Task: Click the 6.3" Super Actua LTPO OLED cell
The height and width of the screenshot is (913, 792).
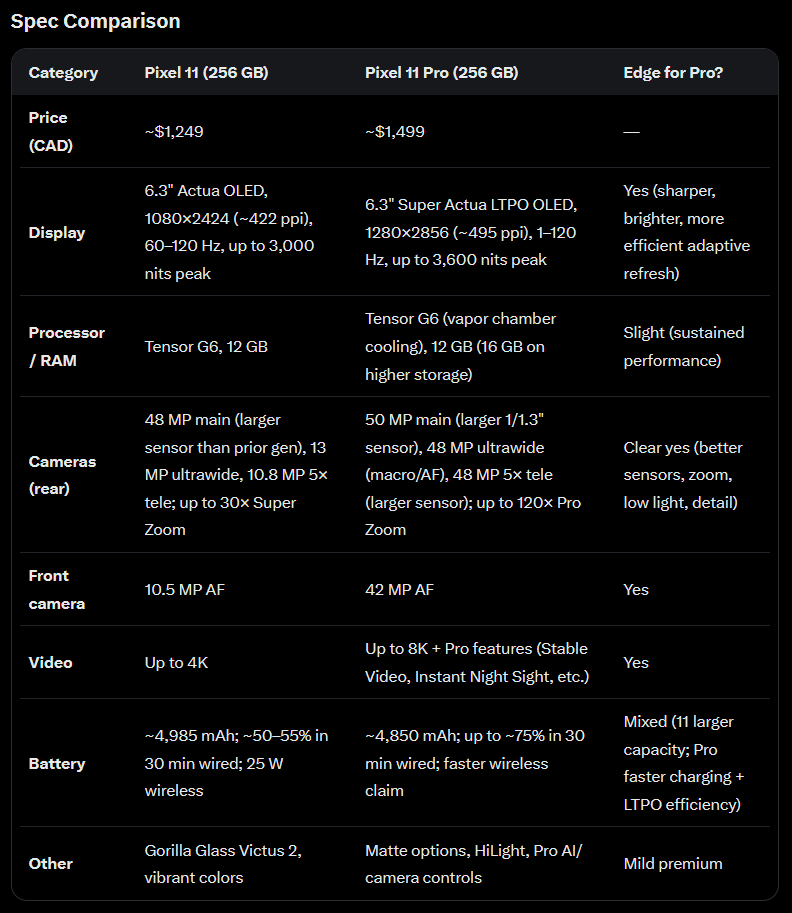Action: pyautogui.click(x=471, y=232)
